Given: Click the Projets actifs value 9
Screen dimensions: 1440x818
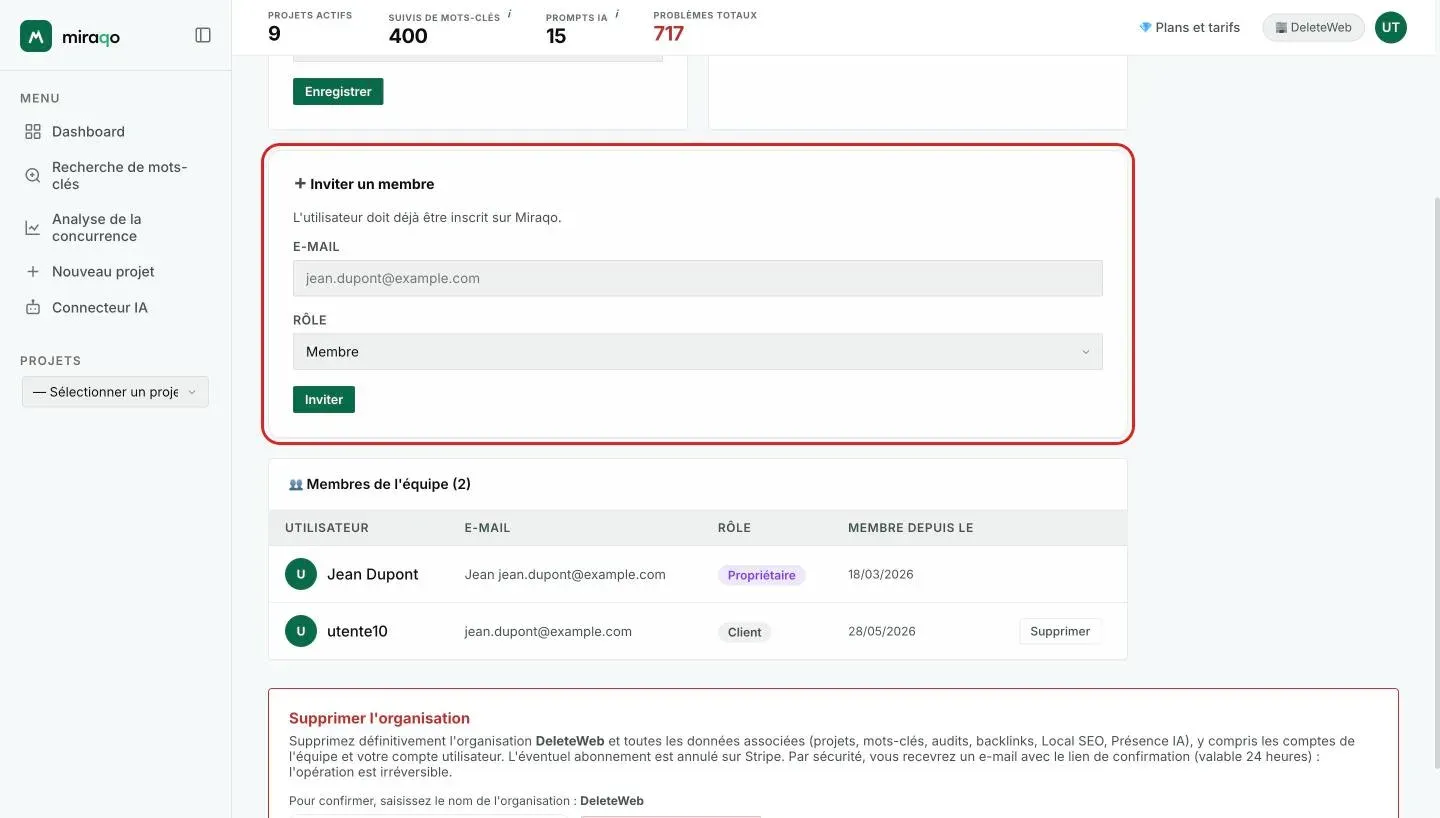Looking at the screenshot, I should [274, 33].
